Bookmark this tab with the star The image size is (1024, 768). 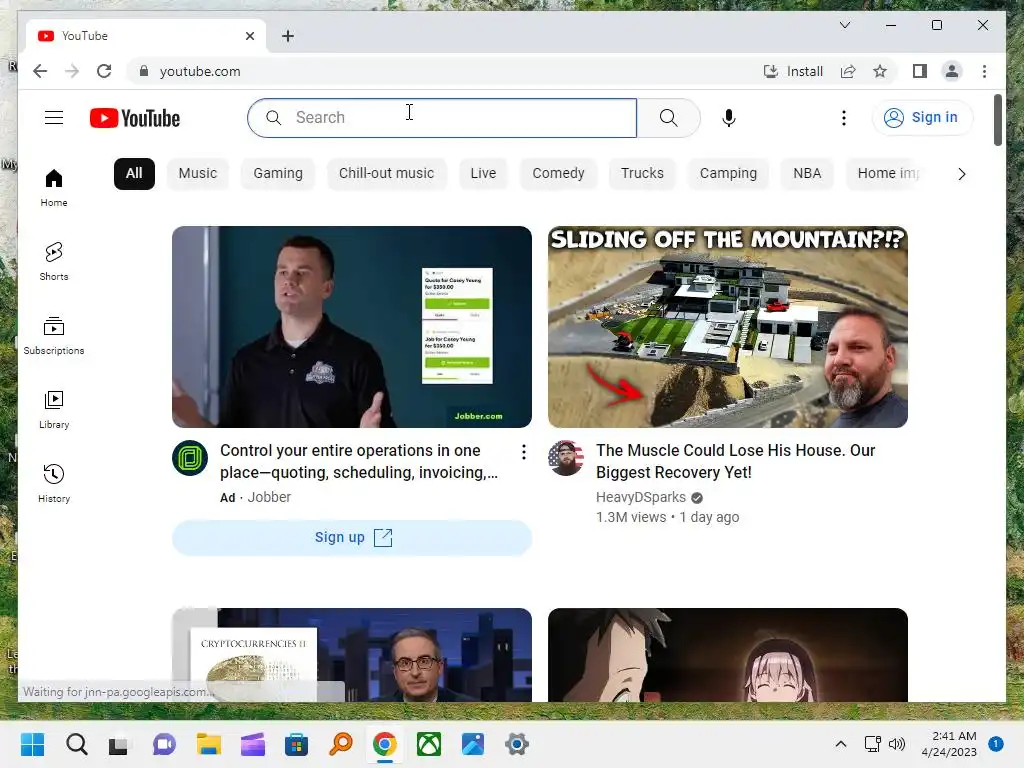click(x=880, y=71)
